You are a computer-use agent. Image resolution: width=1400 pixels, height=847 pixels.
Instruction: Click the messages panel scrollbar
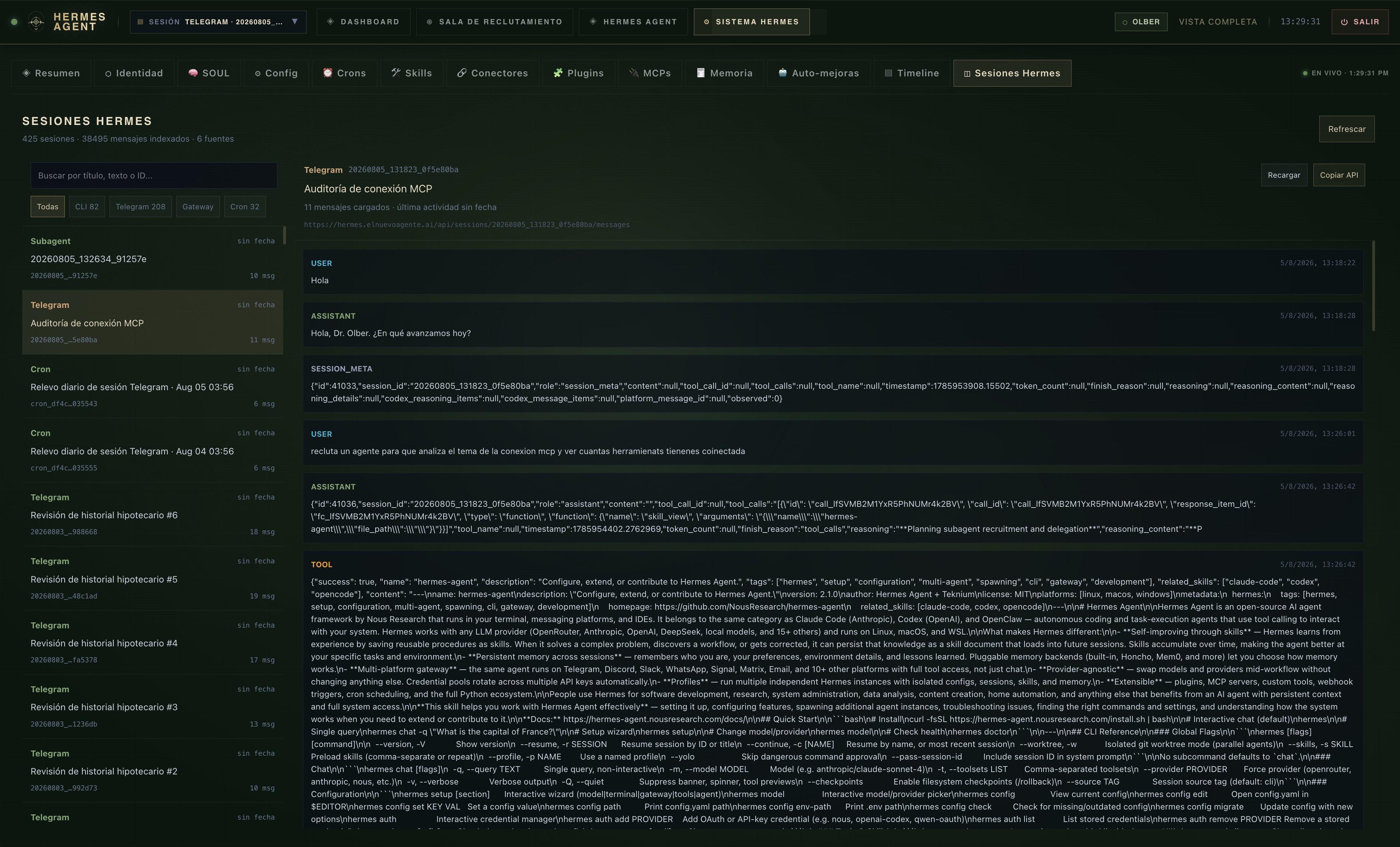tap(1373, 286)
